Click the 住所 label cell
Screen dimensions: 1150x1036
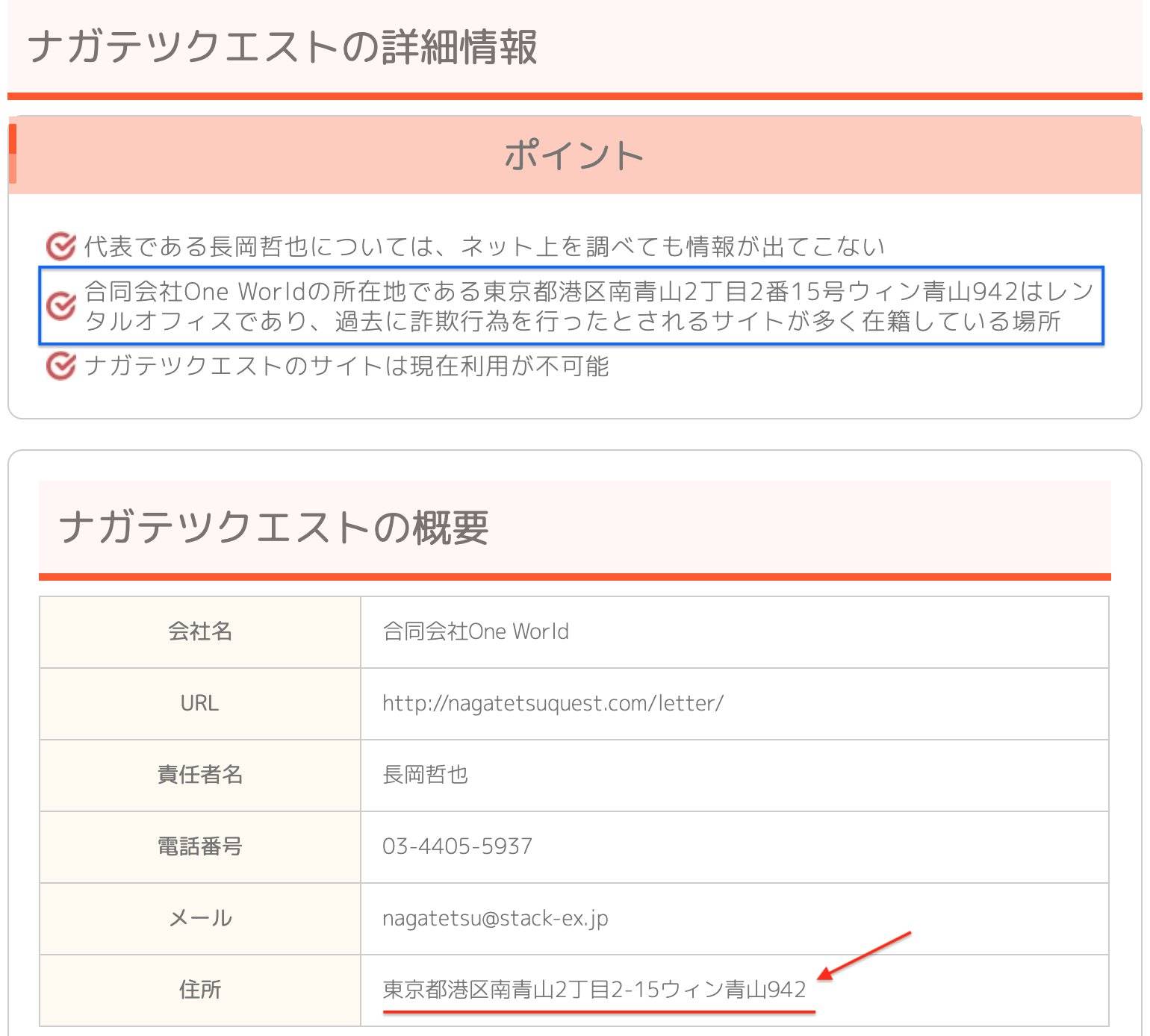(x=199, y=990)
